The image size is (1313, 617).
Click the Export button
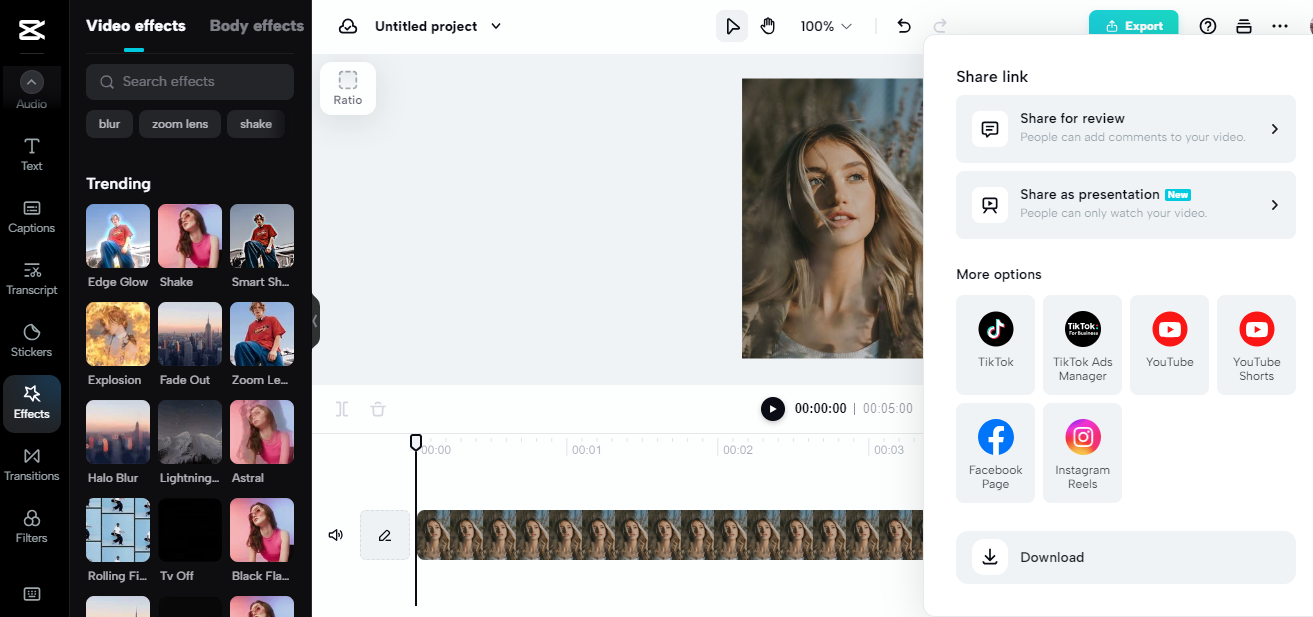pyautogui.click(x=1134, y=26)
